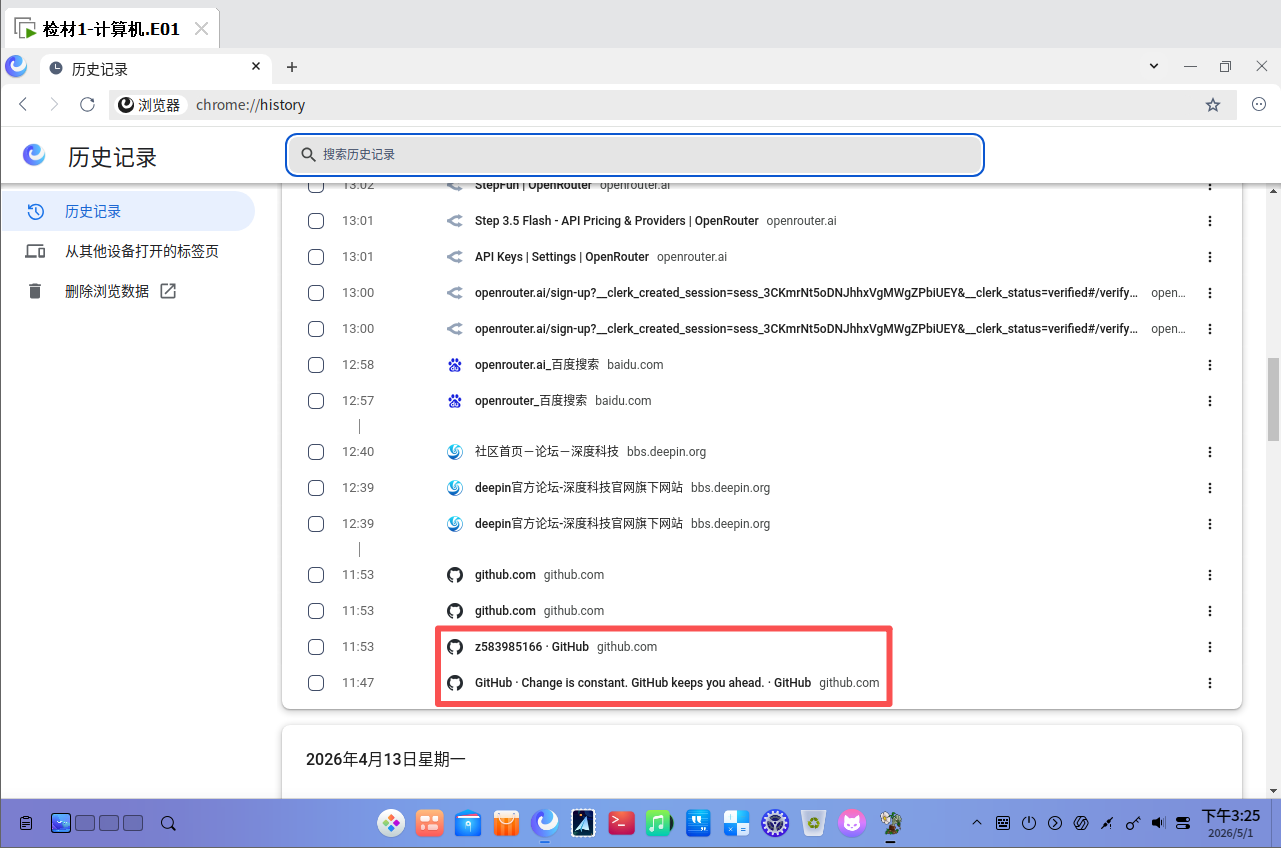This screenshot has width=1281, height=848.
Task: Open 删除浏览数据 in the sidebar
Action: tap(127, 291)
